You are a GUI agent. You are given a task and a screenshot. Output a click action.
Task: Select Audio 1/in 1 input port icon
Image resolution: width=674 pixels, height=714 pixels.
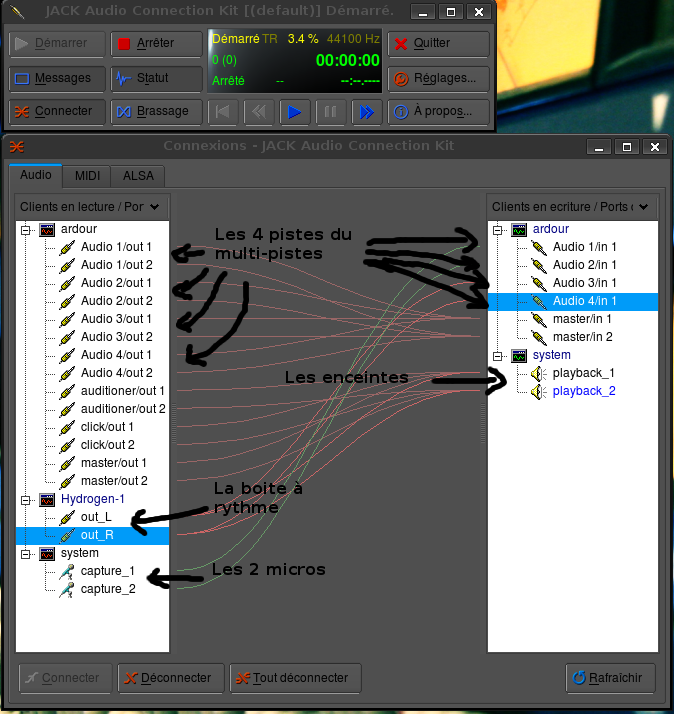539,248
